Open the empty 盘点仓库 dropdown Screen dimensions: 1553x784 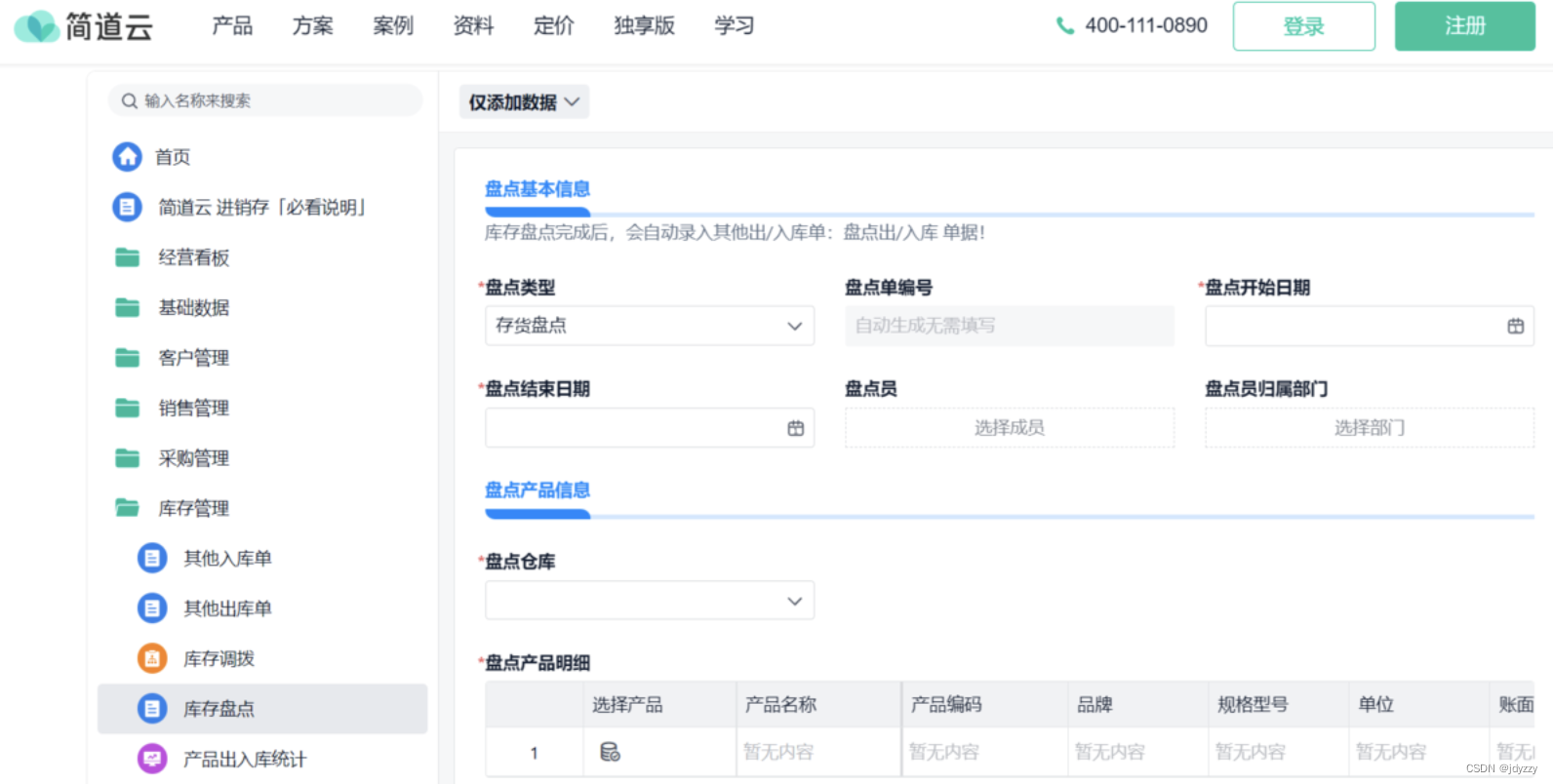(649, 601)
